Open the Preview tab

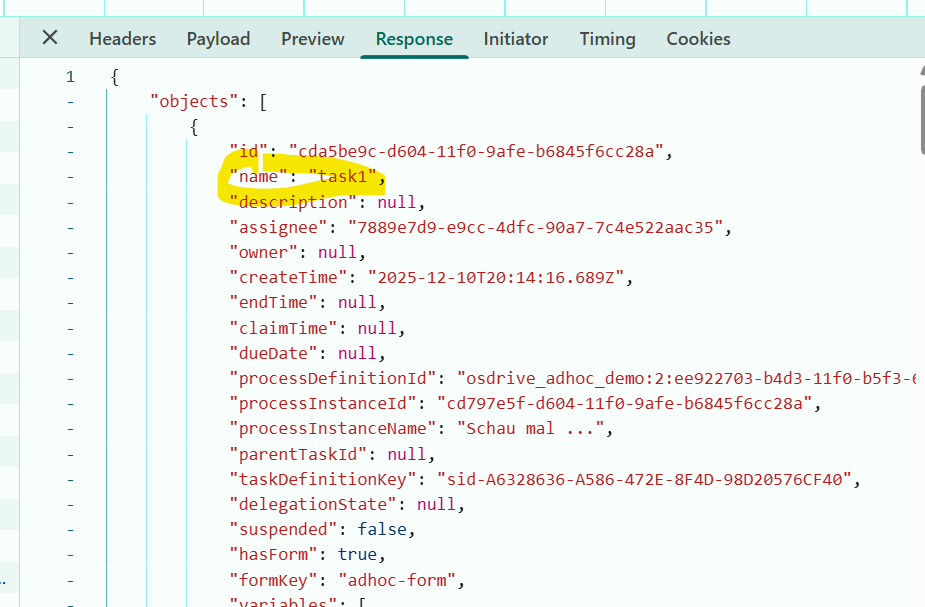pos(313,39)
